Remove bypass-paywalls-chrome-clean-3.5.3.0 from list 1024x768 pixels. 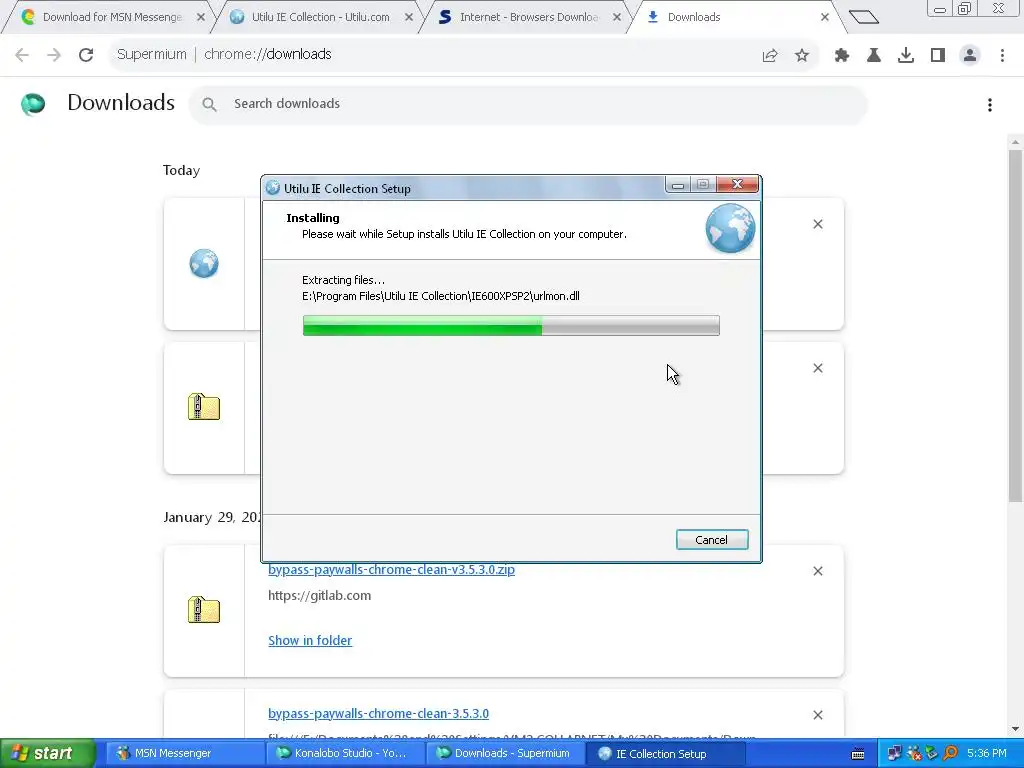click(818, 715)
